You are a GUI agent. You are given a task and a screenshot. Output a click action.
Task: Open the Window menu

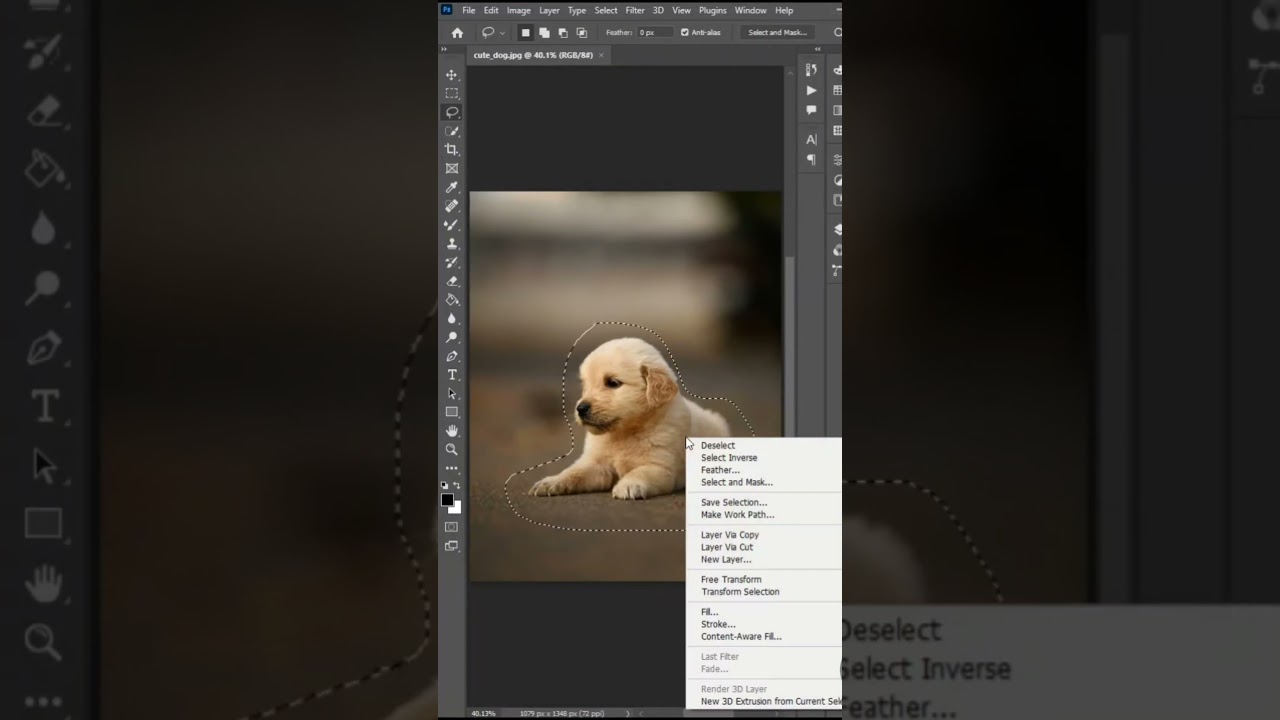[751, 10]
